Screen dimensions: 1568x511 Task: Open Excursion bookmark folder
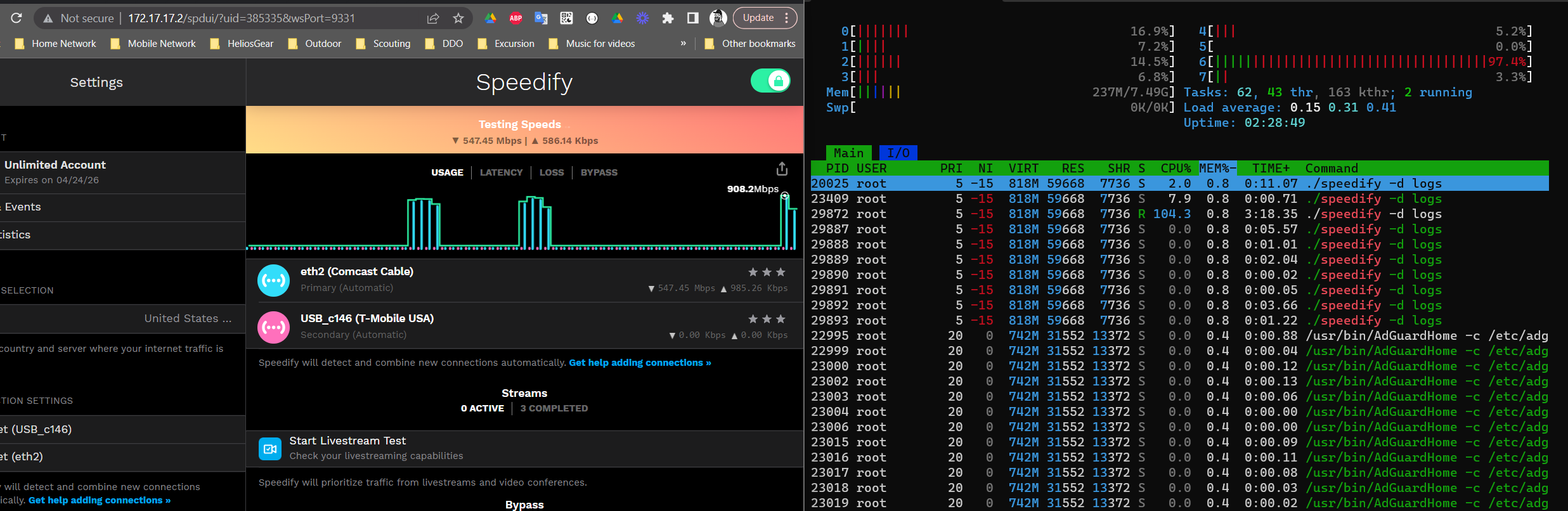(506, 44)
